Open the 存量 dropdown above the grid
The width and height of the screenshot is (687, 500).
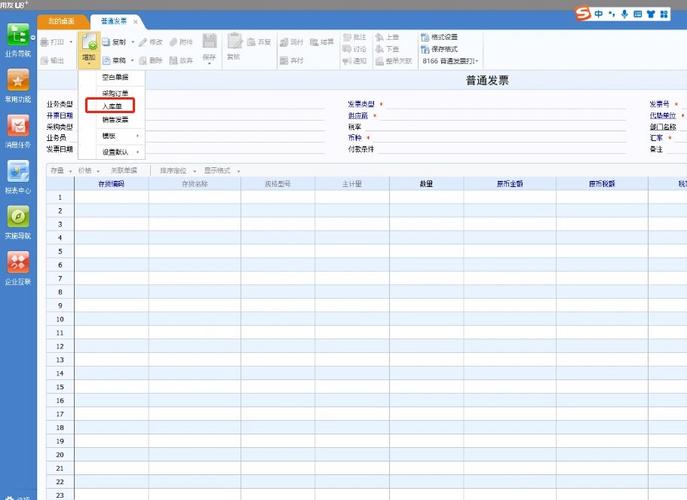click(61, 170)
